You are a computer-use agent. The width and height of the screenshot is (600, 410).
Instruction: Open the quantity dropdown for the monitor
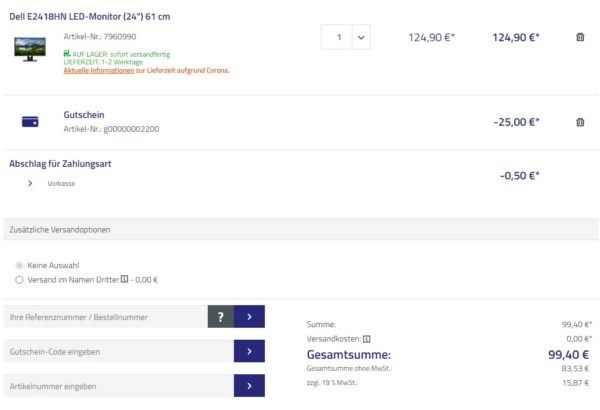click(360, 37)
